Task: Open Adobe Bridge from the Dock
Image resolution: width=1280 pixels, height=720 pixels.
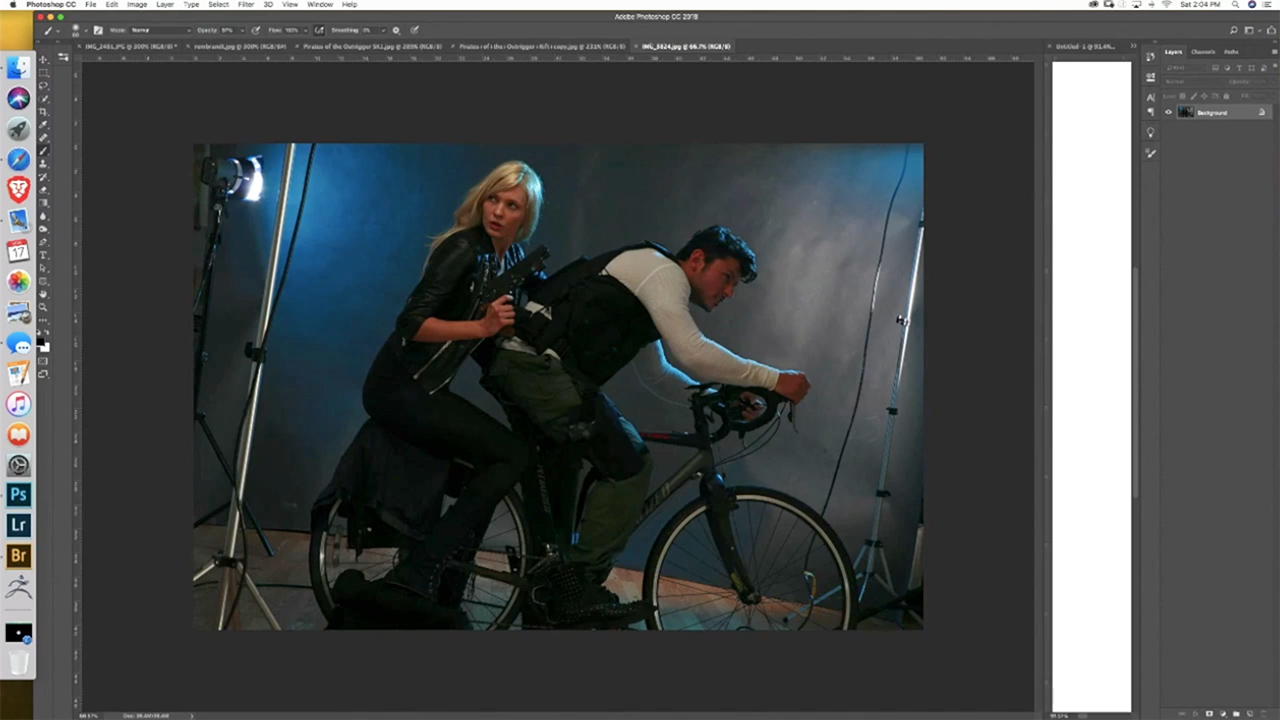Action: click(18, 555)
